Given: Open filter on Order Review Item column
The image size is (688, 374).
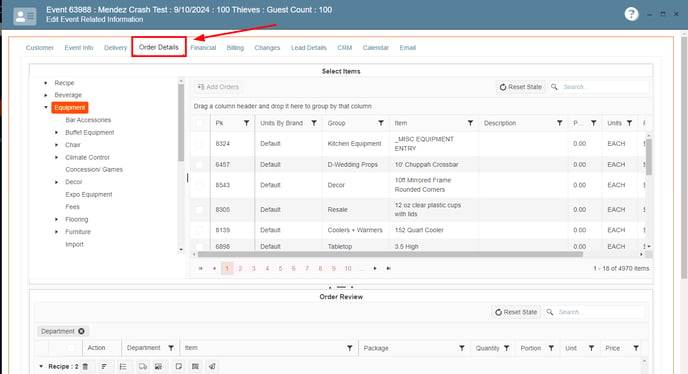Looking at the screenshot, I should (x=350, y=348).
